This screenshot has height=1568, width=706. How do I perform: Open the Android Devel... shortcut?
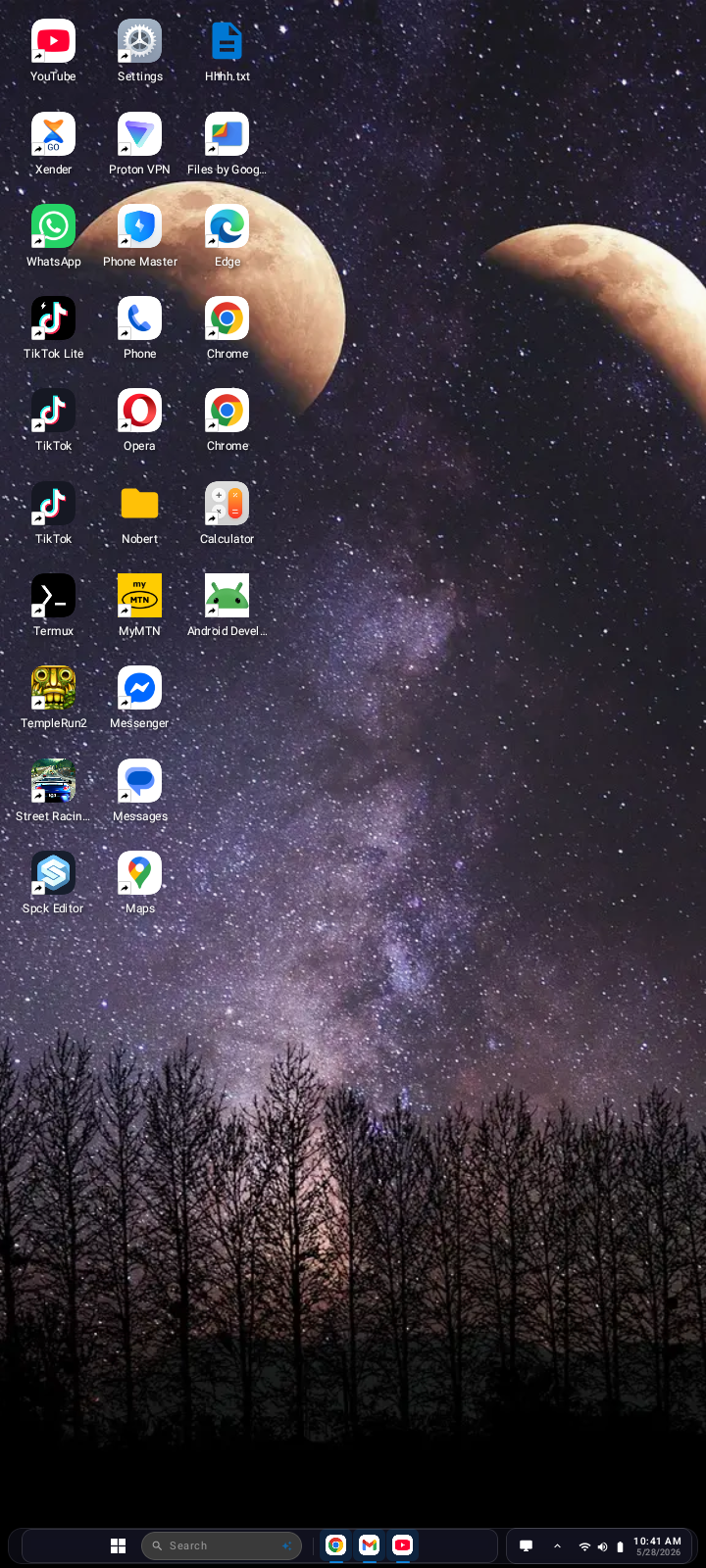pos(227,596)
